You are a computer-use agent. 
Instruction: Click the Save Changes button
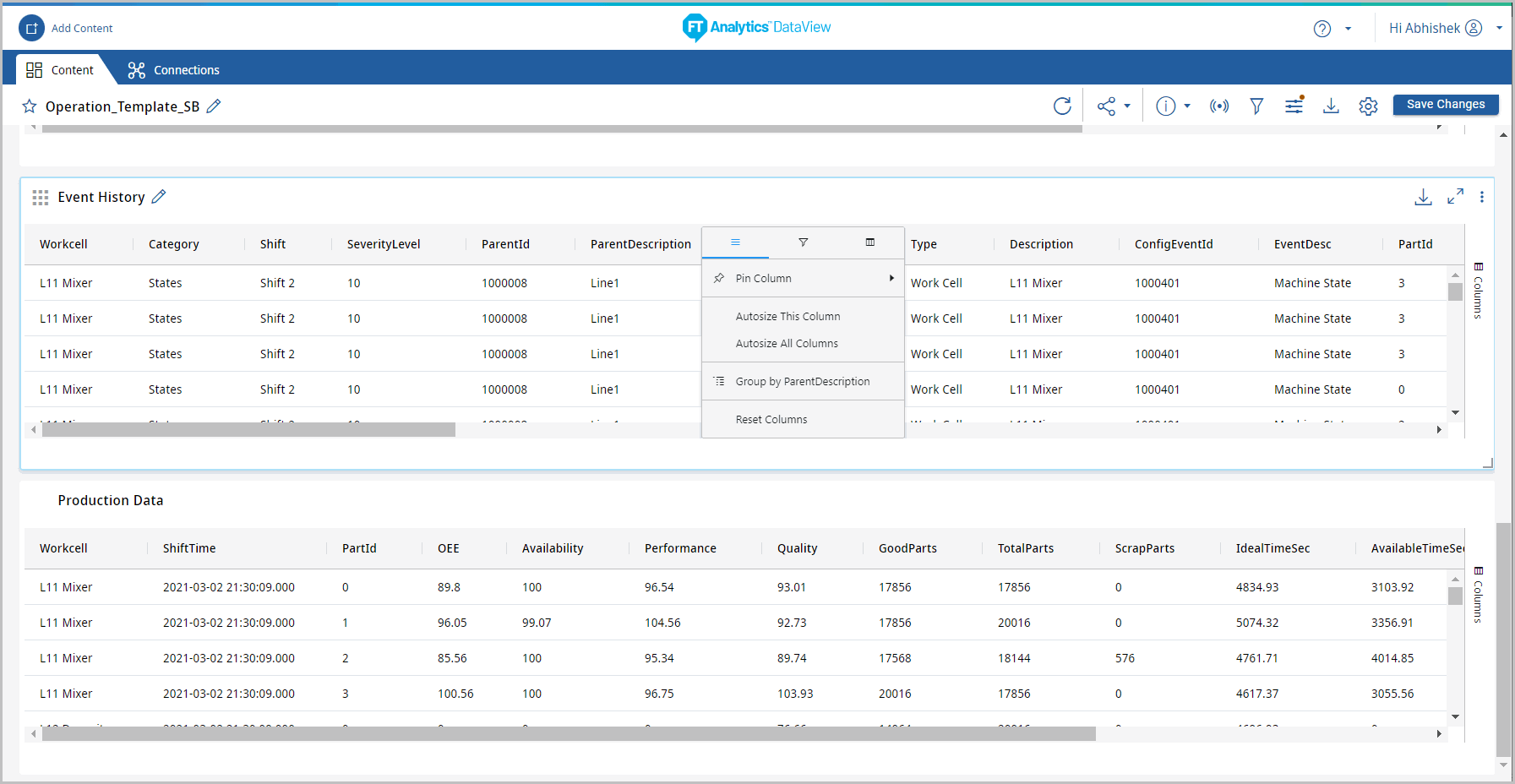1445,104
